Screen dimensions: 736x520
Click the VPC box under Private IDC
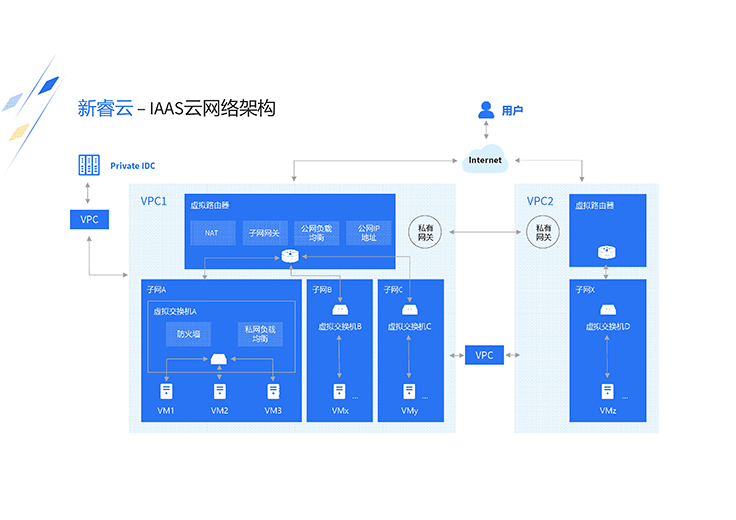point(89,220)
